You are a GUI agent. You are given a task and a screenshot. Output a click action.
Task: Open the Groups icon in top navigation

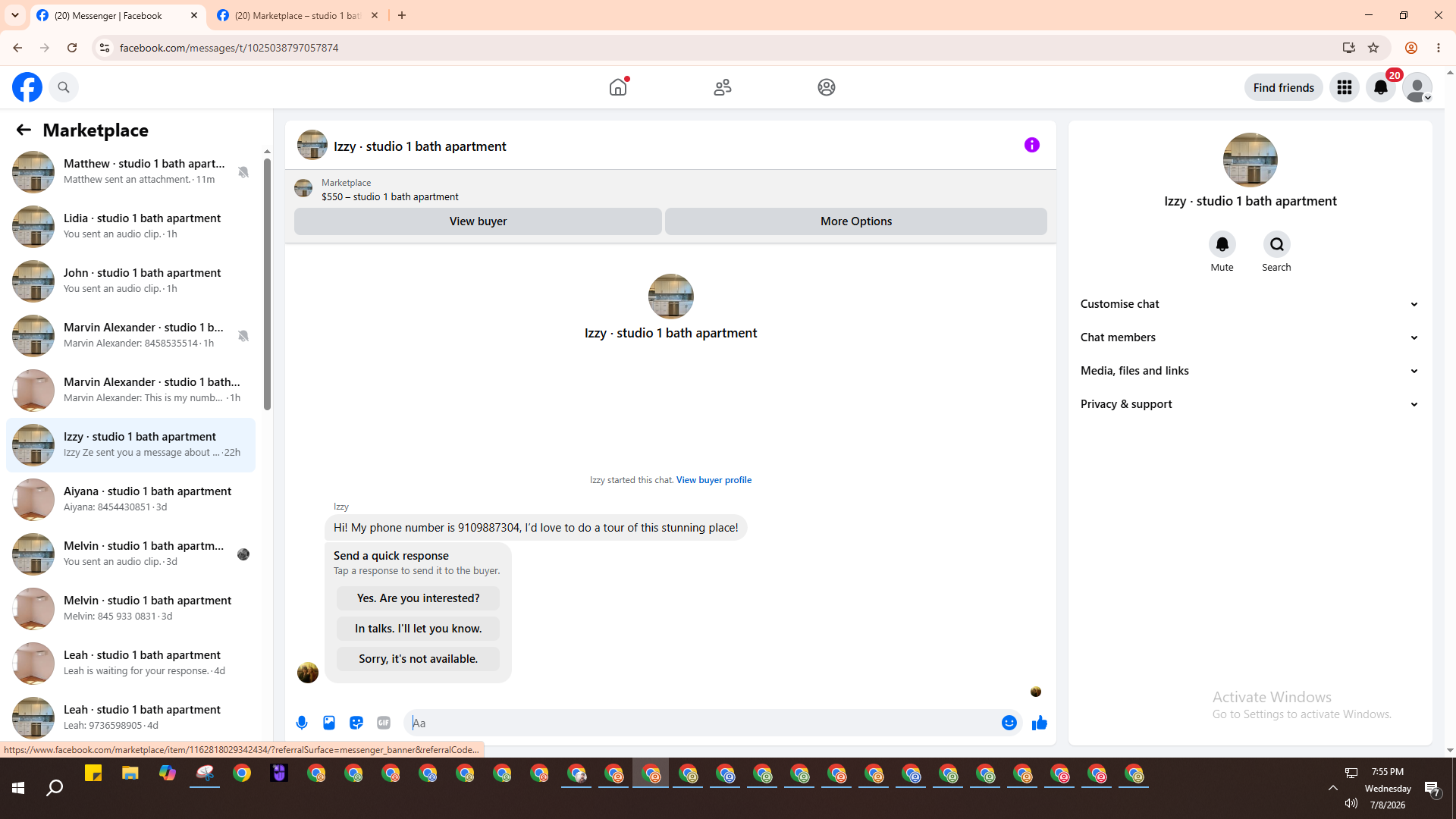(827, 87)
